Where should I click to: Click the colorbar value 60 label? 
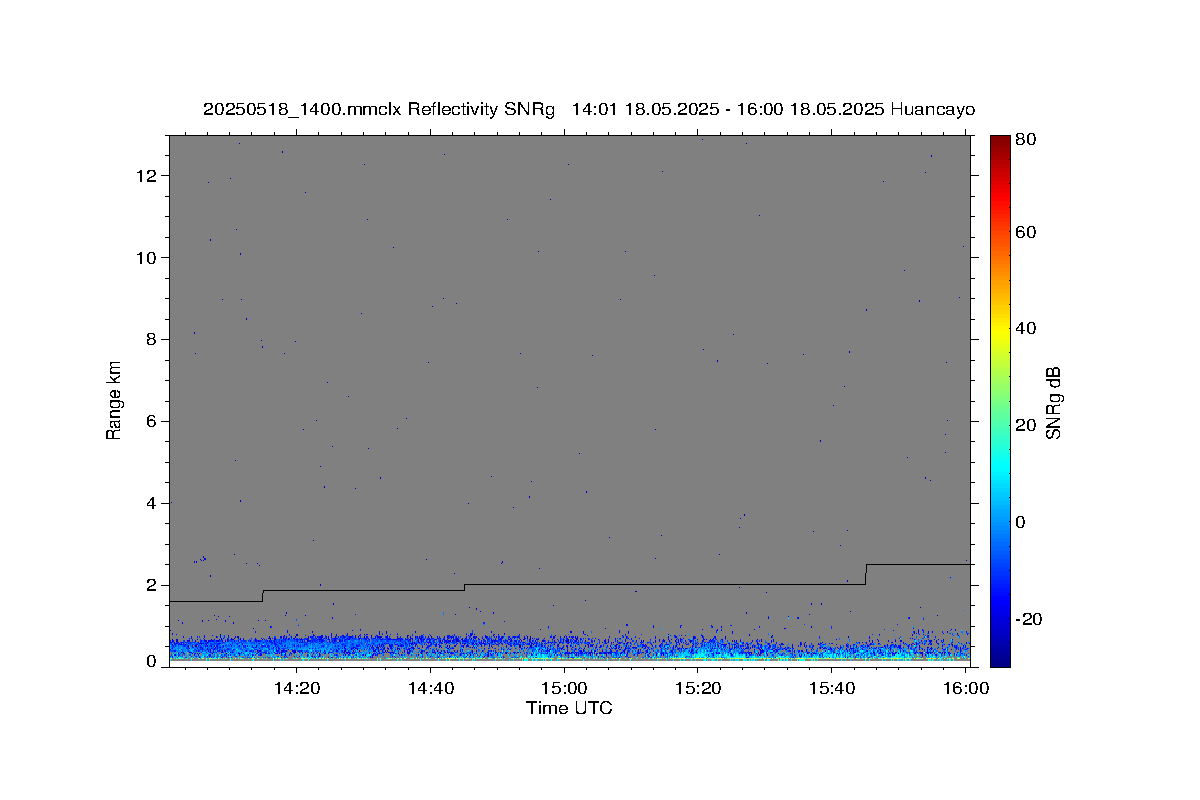pos(1027,233)
